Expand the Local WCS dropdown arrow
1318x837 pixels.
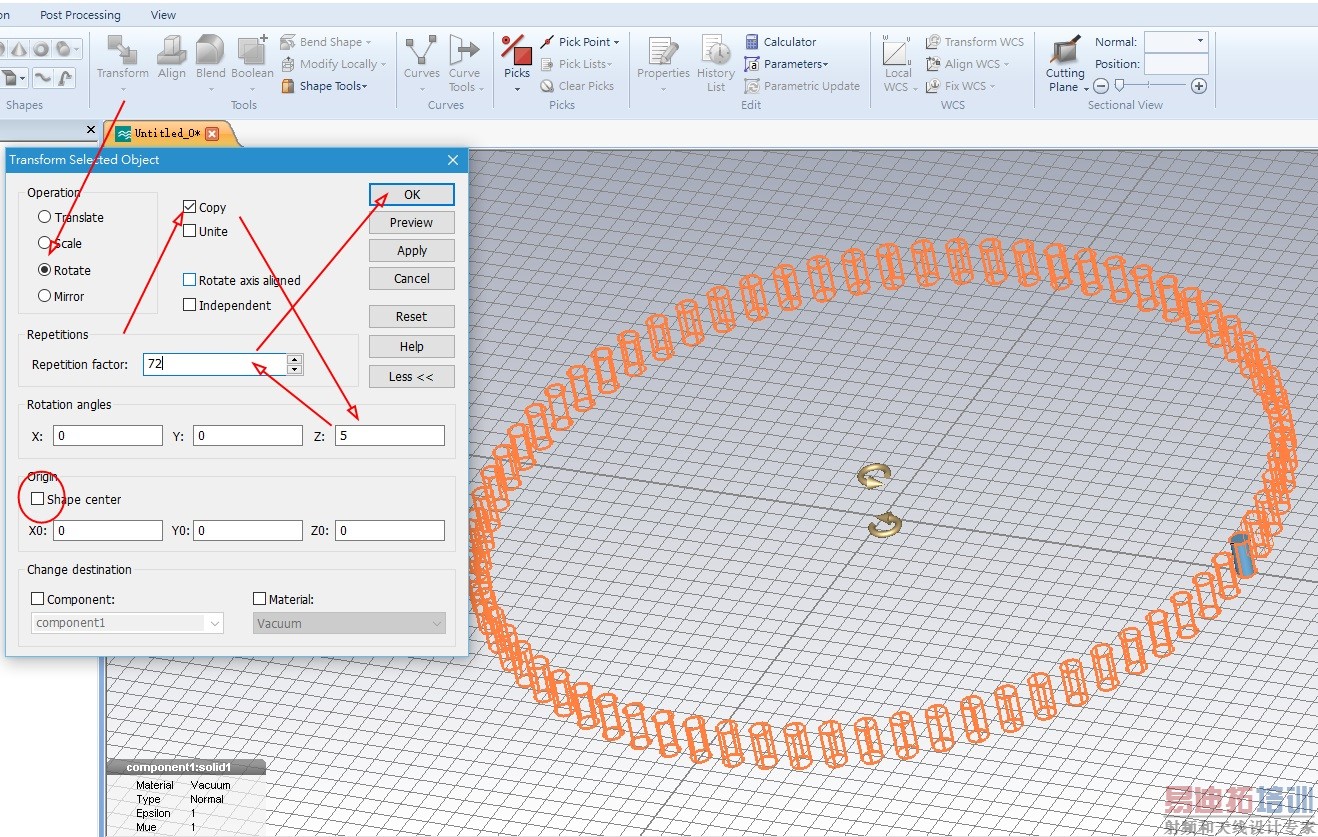pos(915,87)
